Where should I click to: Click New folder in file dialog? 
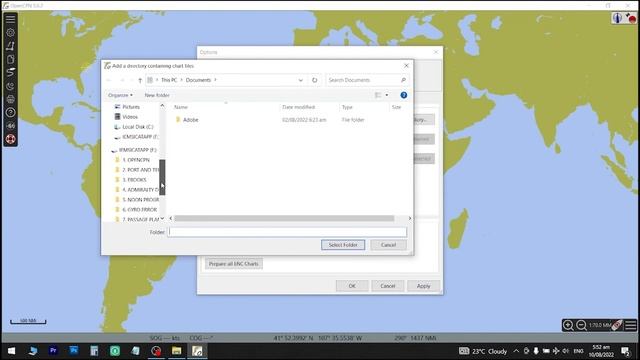point(157,95)
